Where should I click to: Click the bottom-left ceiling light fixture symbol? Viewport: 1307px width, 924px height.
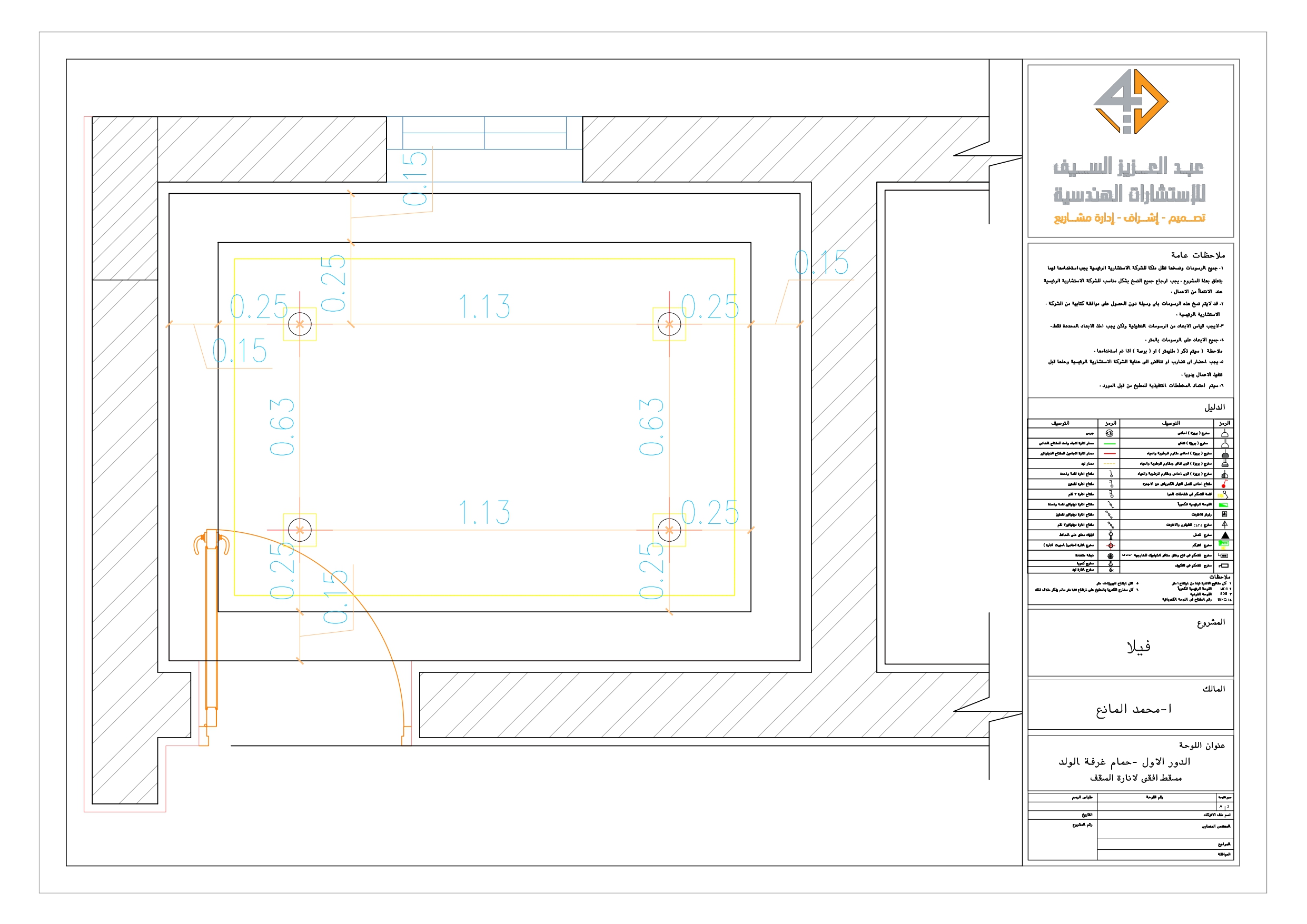pyautogui.click(x=300, y=530)
